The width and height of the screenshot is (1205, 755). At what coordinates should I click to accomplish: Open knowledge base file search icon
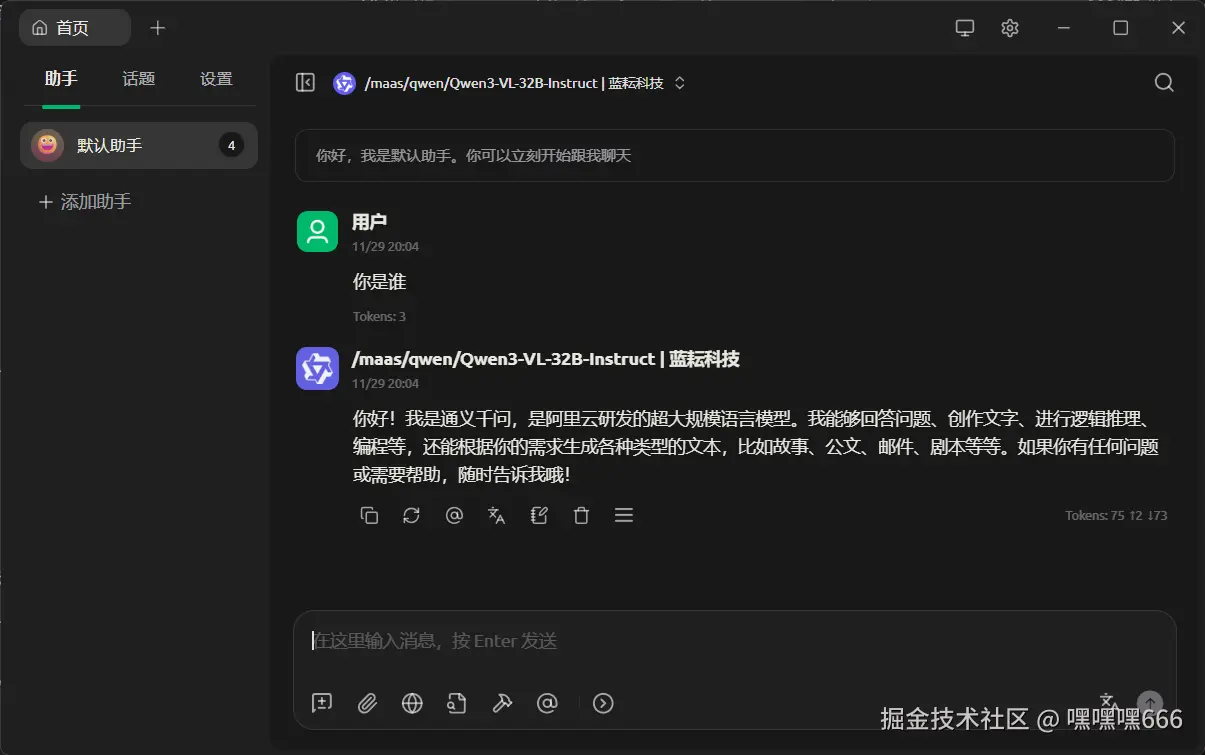pos(457,703)
